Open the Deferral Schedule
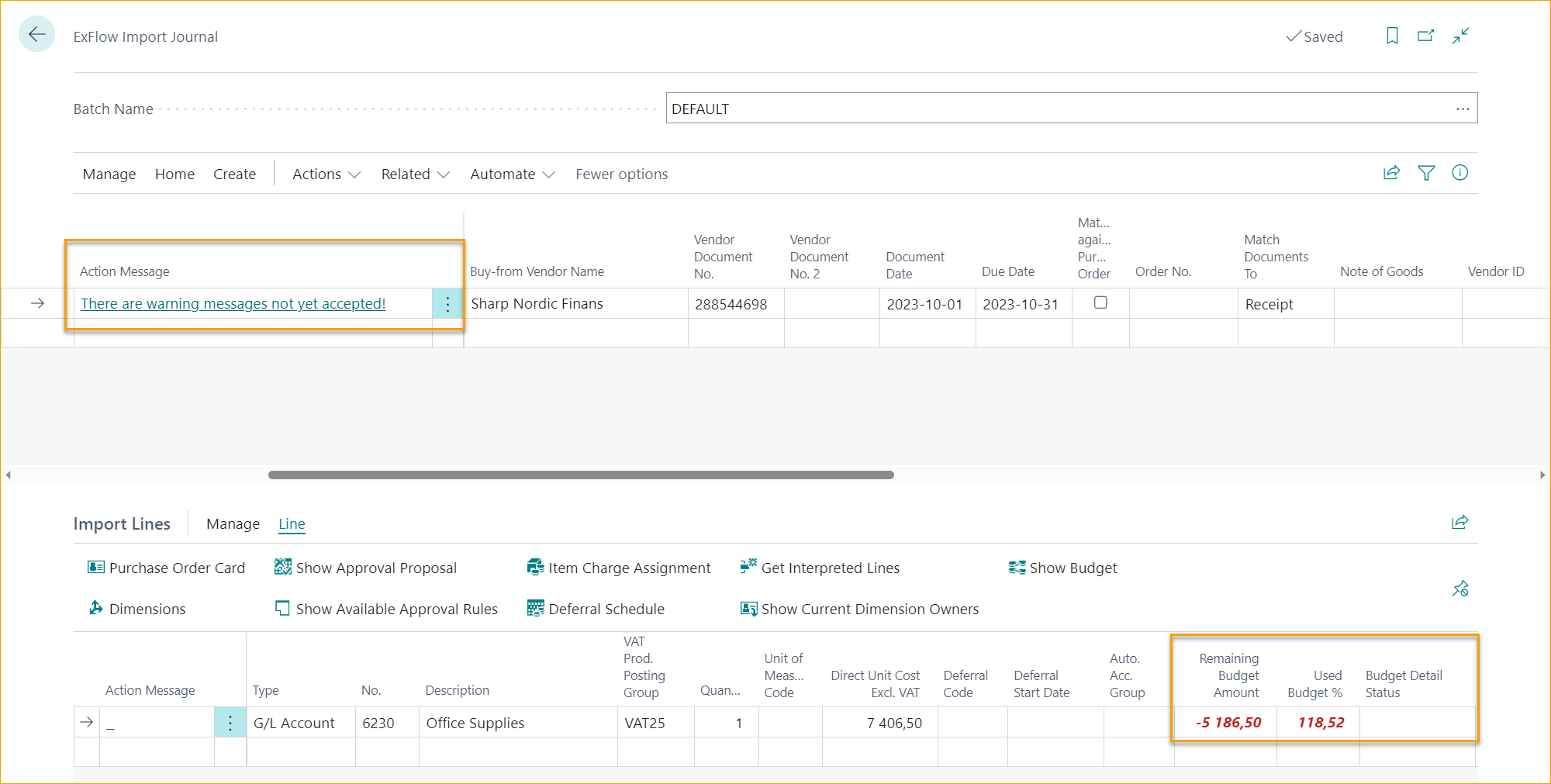This screenshot has width=1551, height=784. pos(606,609)
